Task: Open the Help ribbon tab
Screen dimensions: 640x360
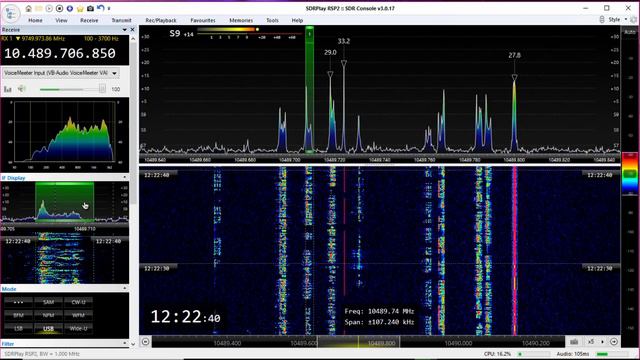Action: 297,20
